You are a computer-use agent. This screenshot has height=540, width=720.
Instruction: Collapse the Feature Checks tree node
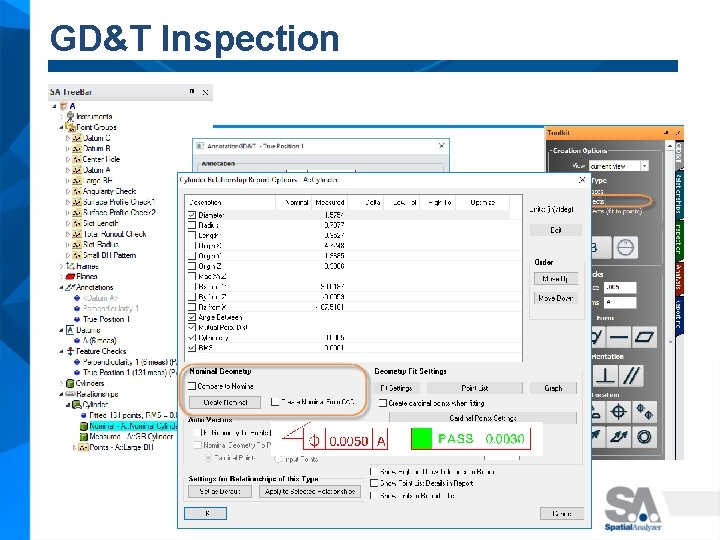point(61,351)
